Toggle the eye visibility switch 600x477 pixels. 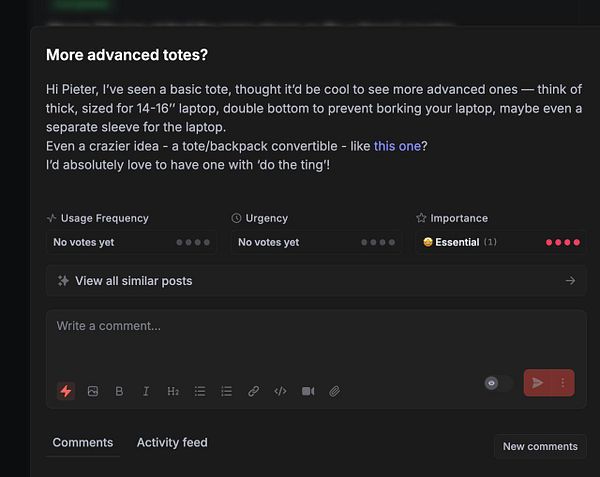(x=498, y=383)
